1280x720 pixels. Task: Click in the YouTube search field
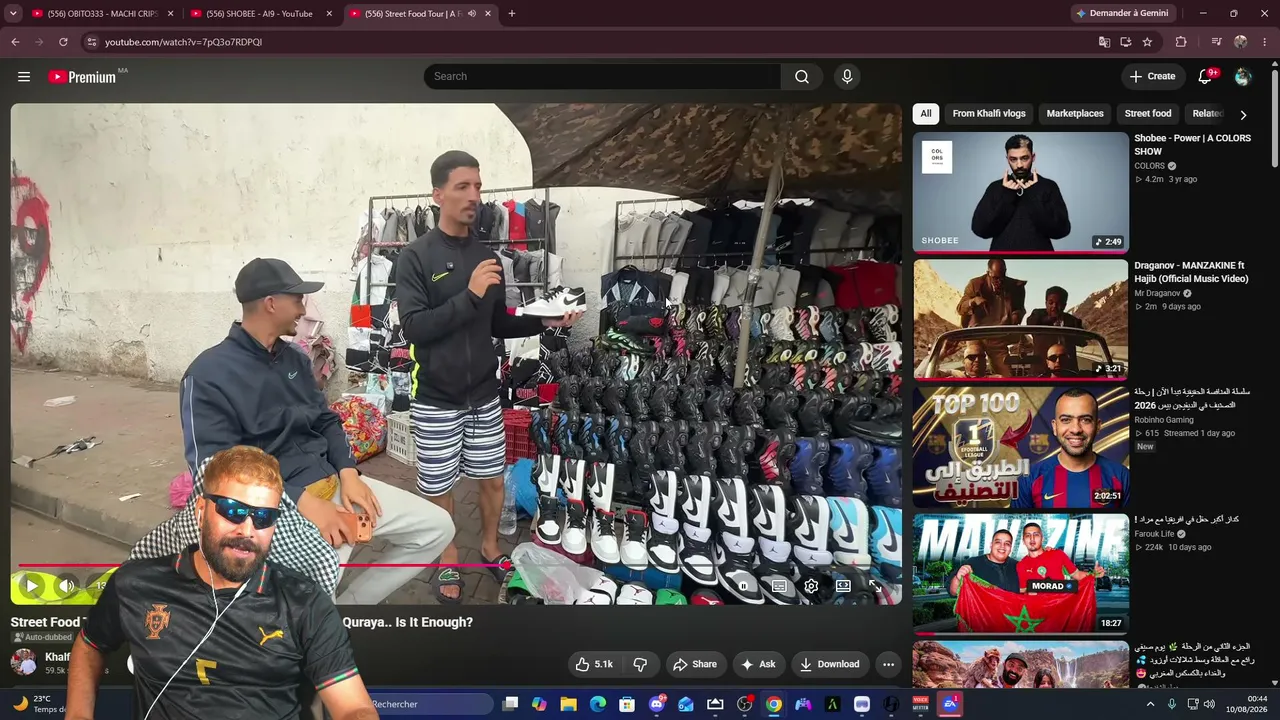tap(602, 77)
